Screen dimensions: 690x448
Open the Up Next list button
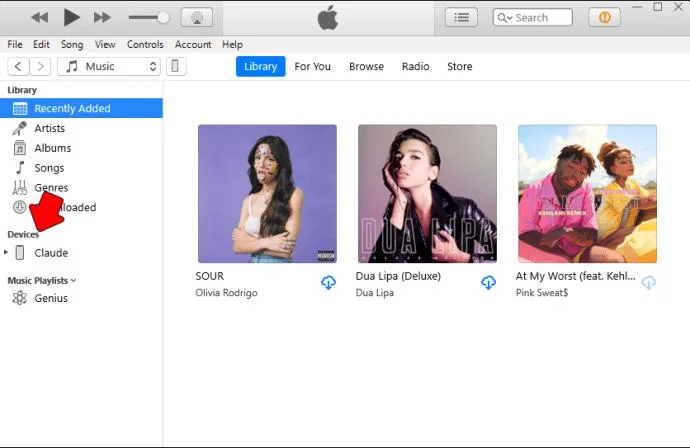coord(461,18)
